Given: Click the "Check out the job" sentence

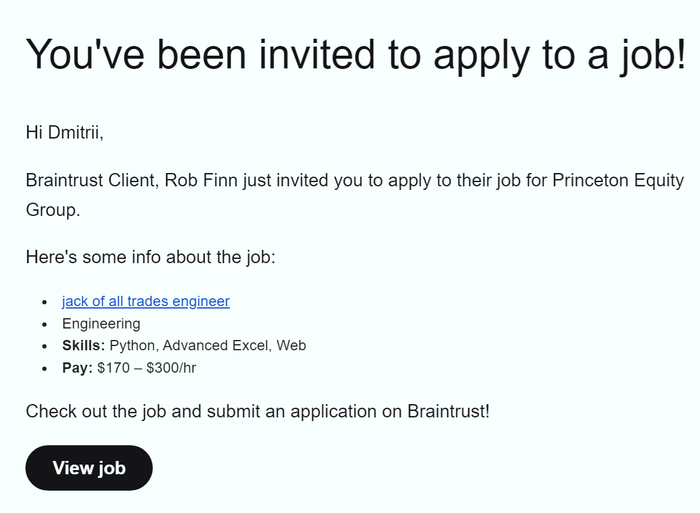Looking at the screenshot, I should pos(257,411).
